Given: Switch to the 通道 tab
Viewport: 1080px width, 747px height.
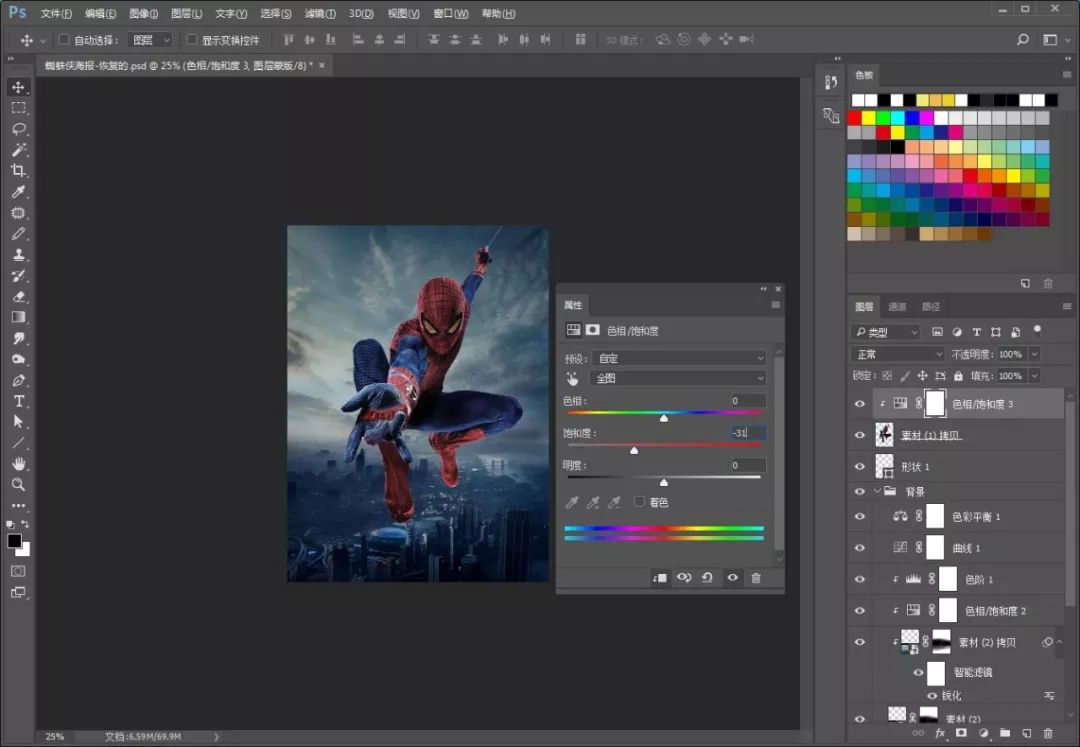Looking at the screenshot, I should click(897, 306).
